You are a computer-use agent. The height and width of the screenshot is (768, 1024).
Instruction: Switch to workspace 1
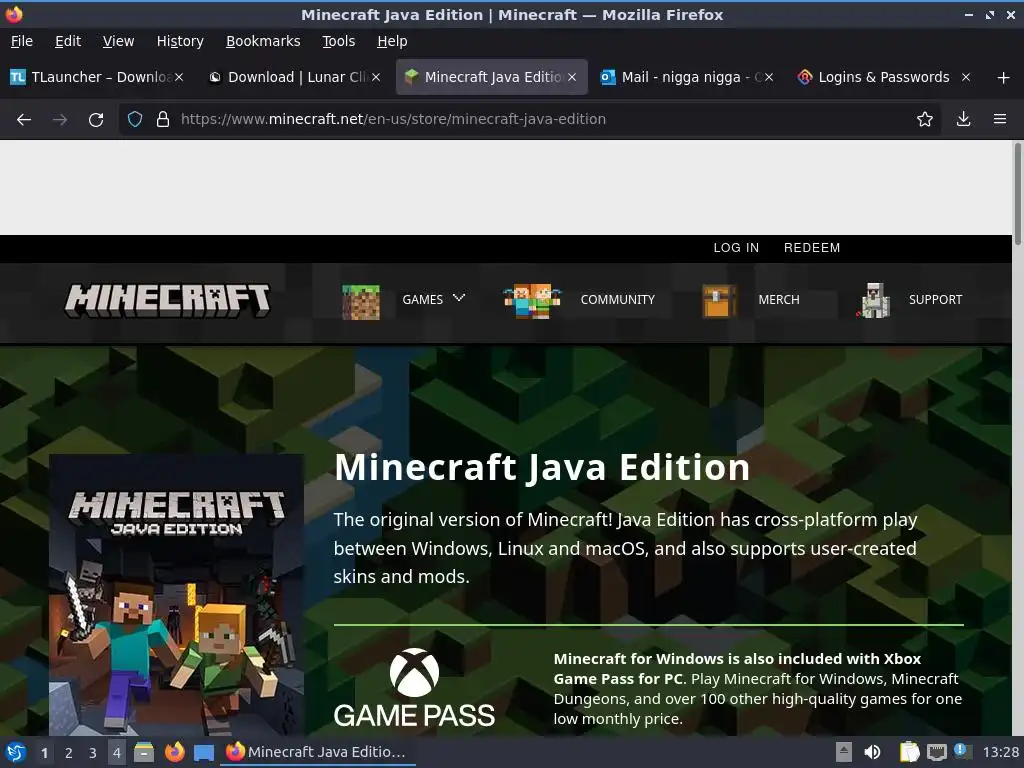44,753
